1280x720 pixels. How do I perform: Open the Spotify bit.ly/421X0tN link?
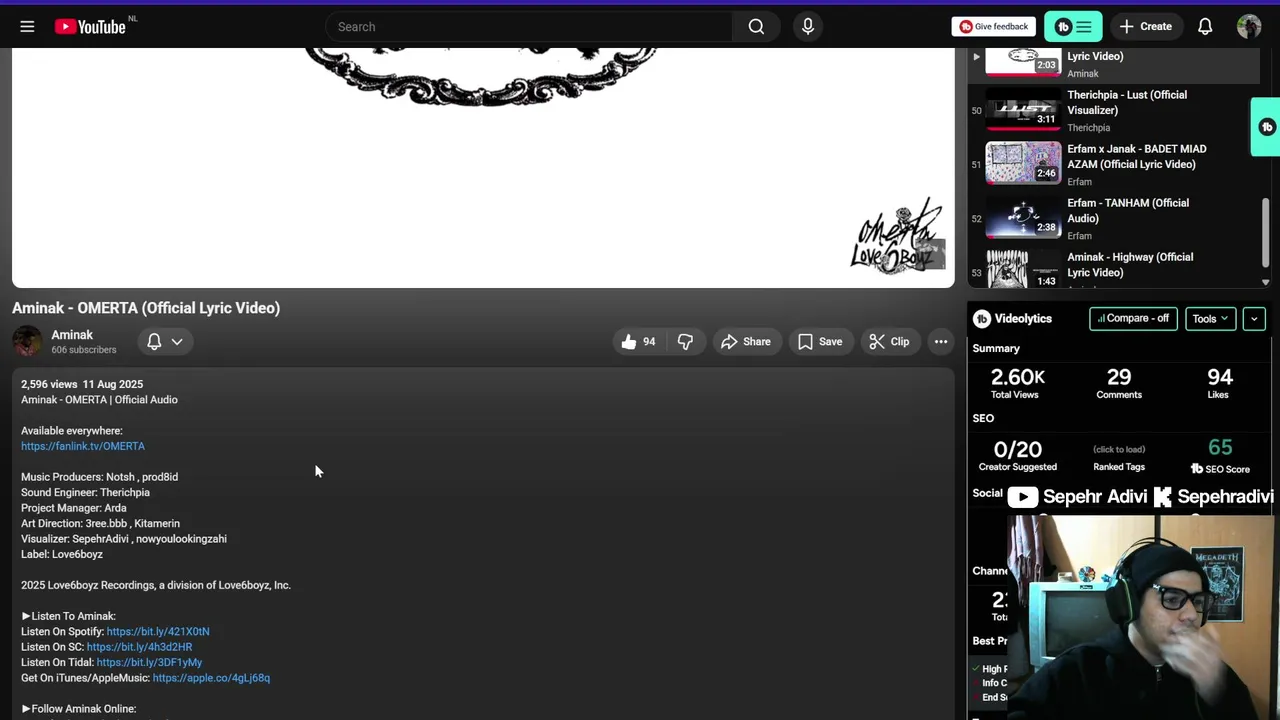158,632
